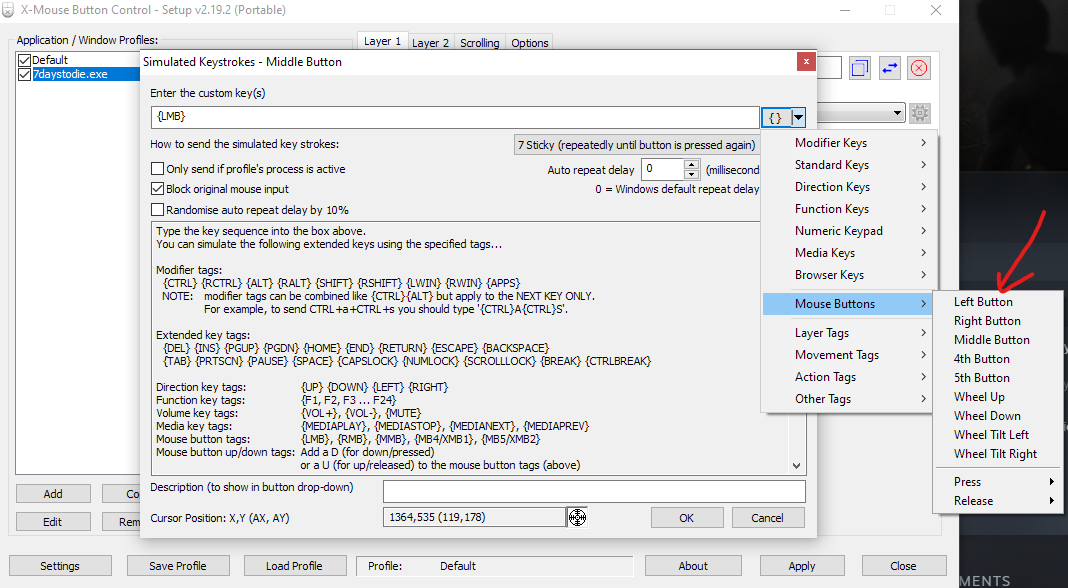Expand the Other Tags submenu
This screenshot has height=588, width=1068.
point(850,399)
